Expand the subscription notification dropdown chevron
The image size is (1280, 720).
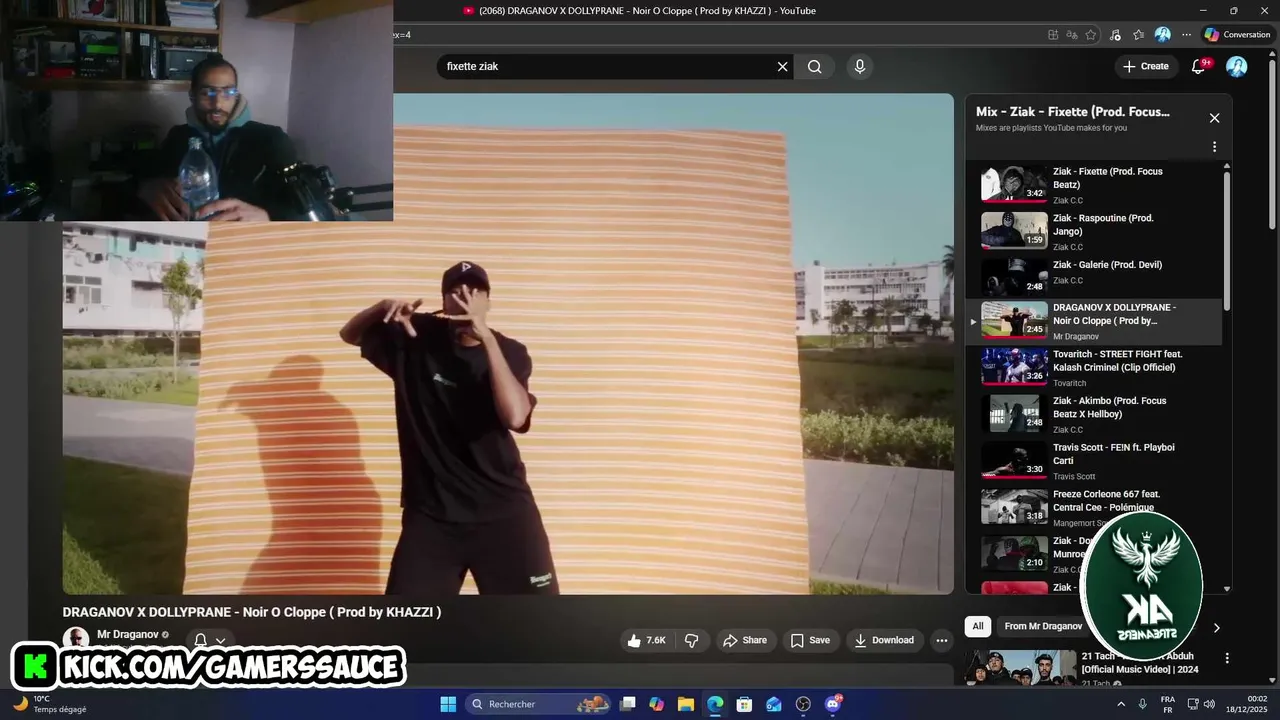[x=221, y=640]
